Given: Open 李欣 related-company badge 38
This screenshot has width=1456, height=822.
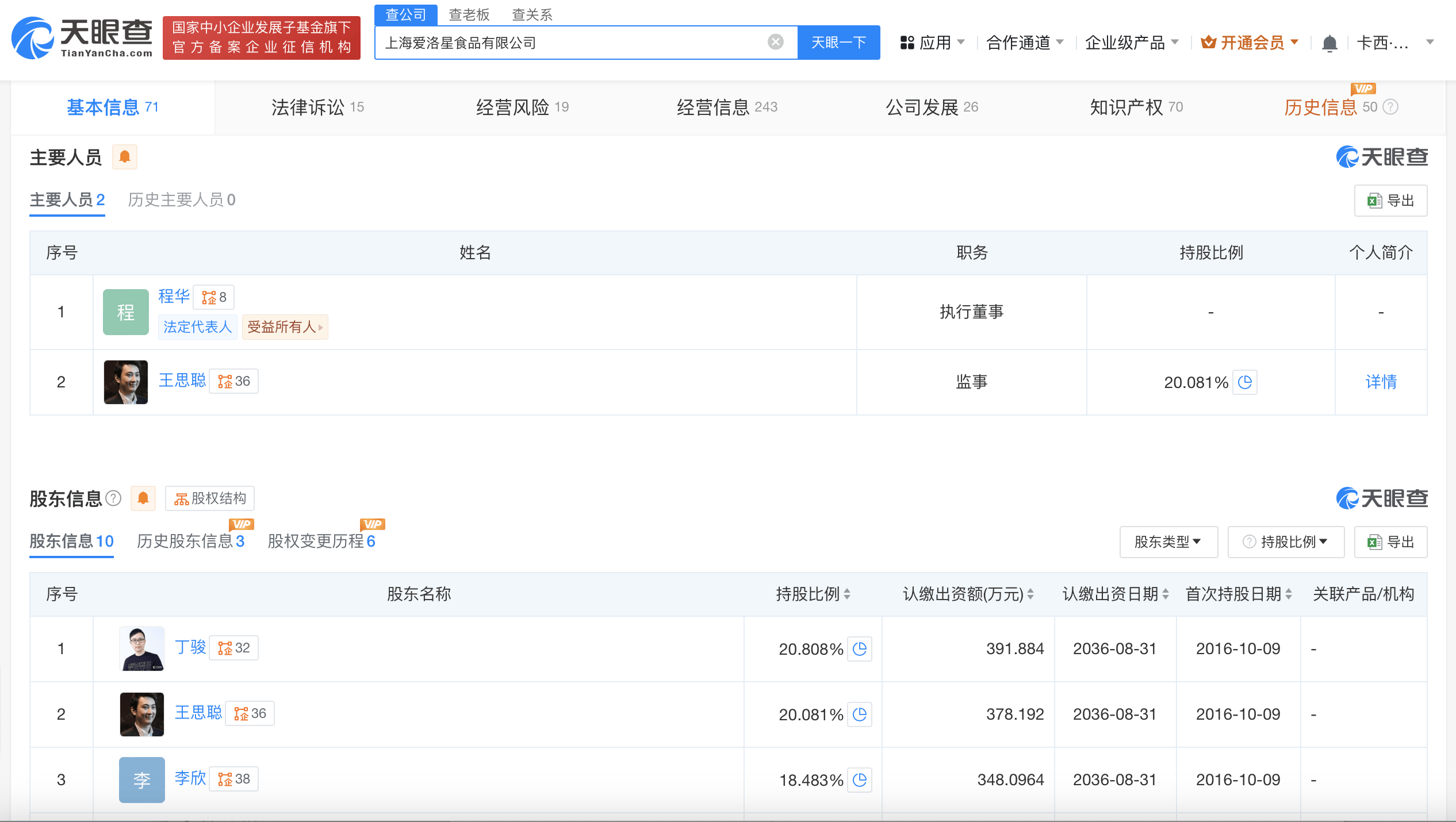Looking at the screenshot, I should 234,779.
